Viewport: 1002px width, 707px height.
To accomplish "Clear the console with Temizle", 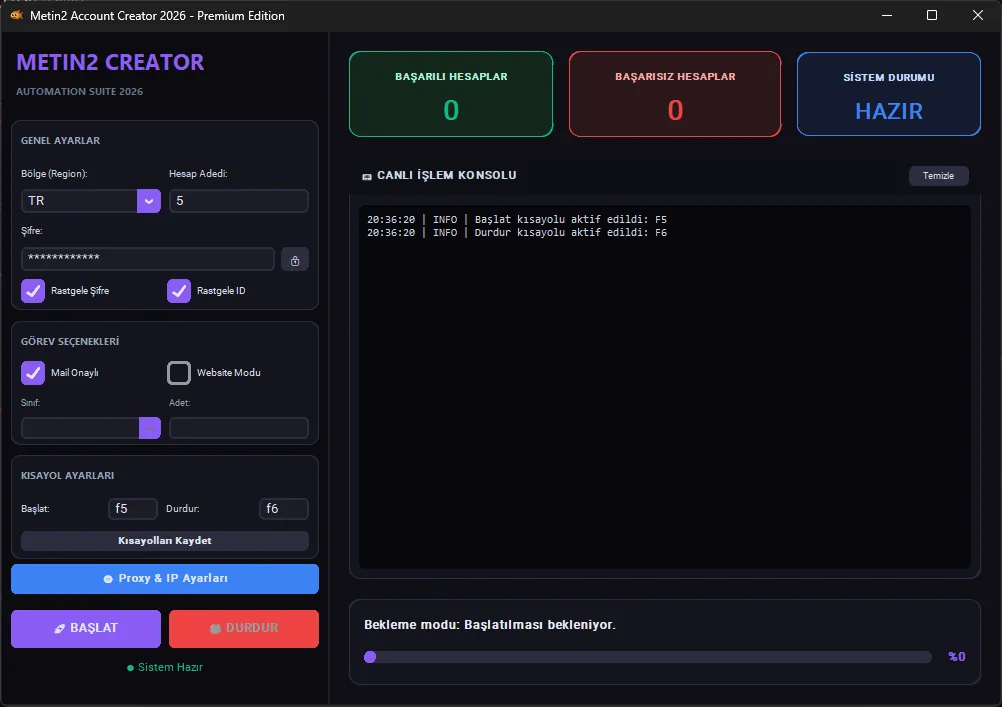I will pyautogui.click(x=938, y=176).
